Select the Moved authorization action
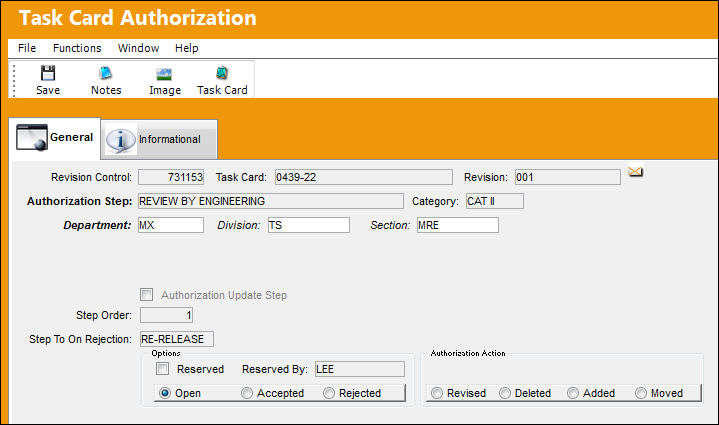Viewport: 719px width, 425px height. coord(641,393)
